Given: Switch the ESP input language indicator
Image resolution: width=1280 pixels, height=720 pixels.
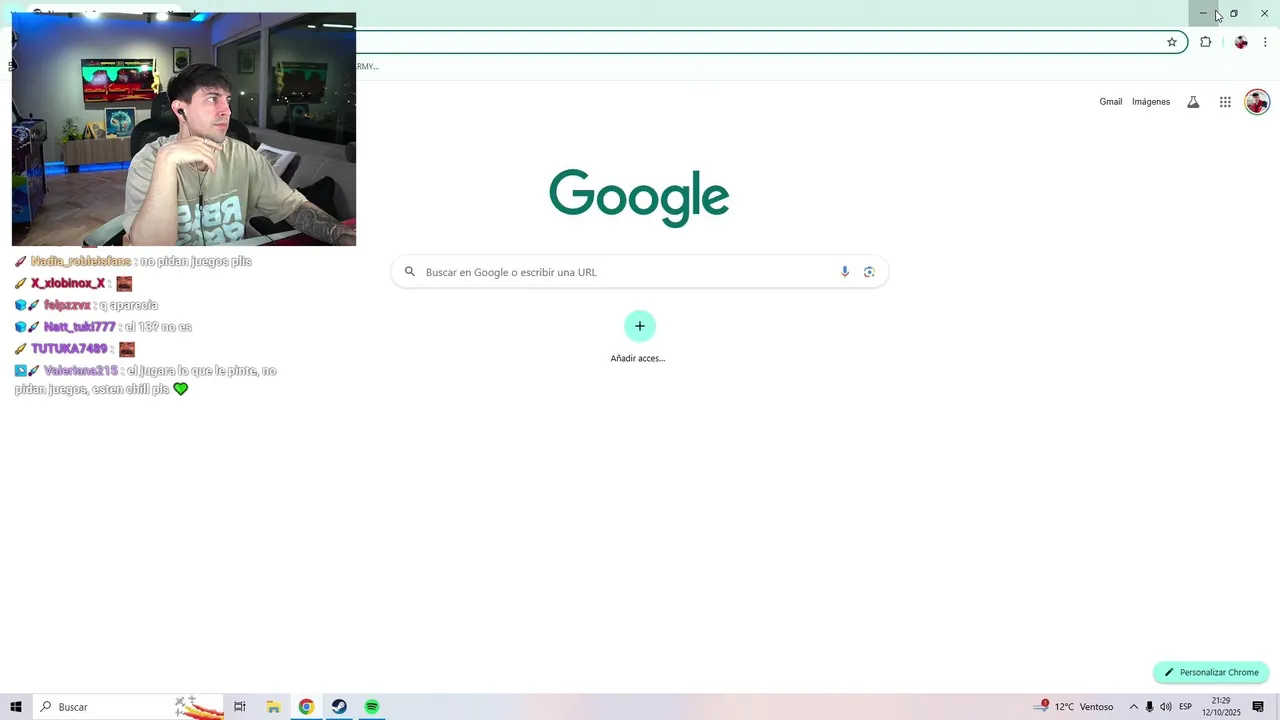Looking at the screenshot, I should click(x=1186, y=707).
